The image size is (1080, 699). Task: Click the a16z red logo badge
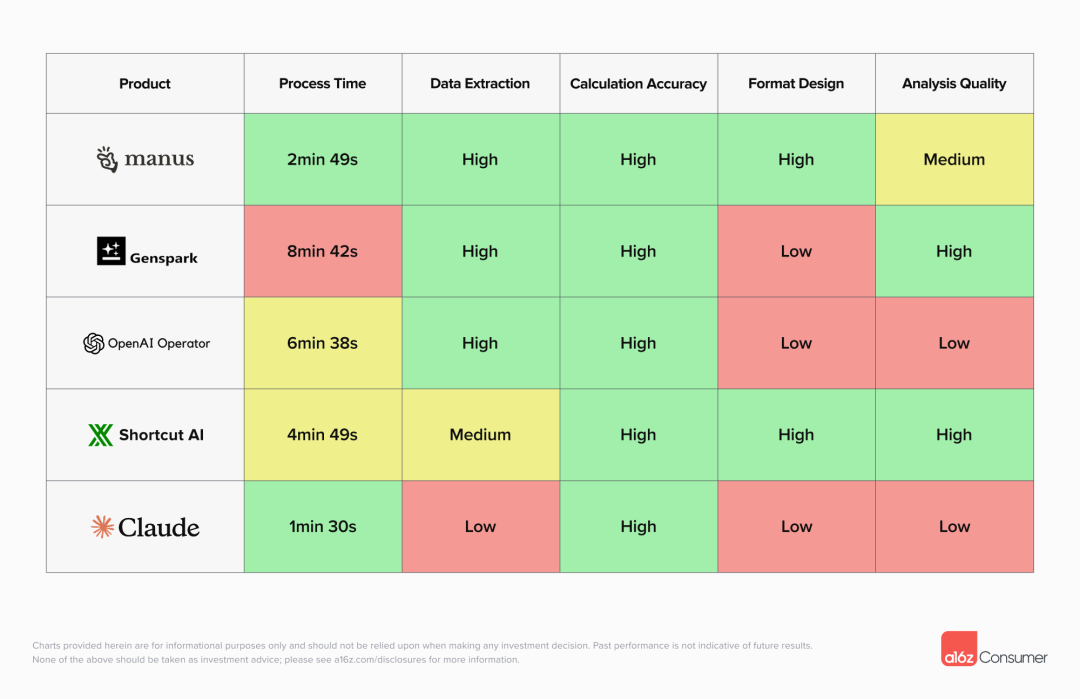(x=958, y=649)
